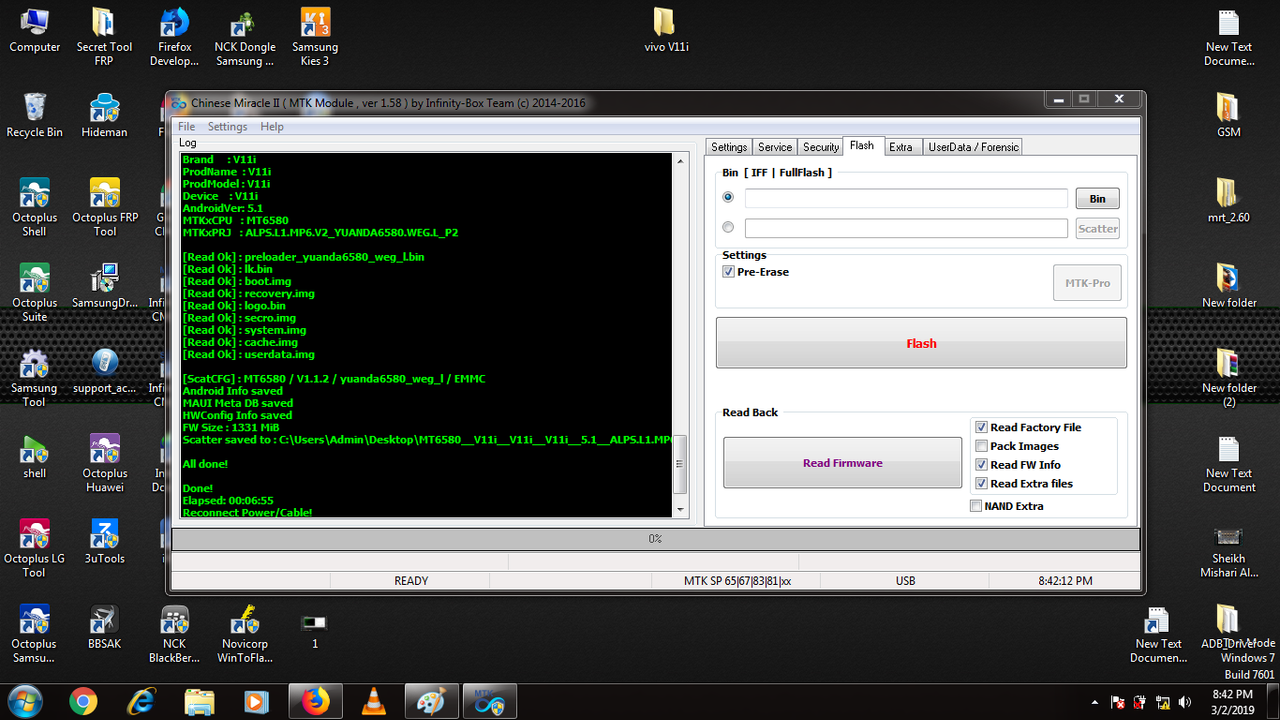
Task: Enable the NAND Extra checkbox
Action: click(976, 506)
